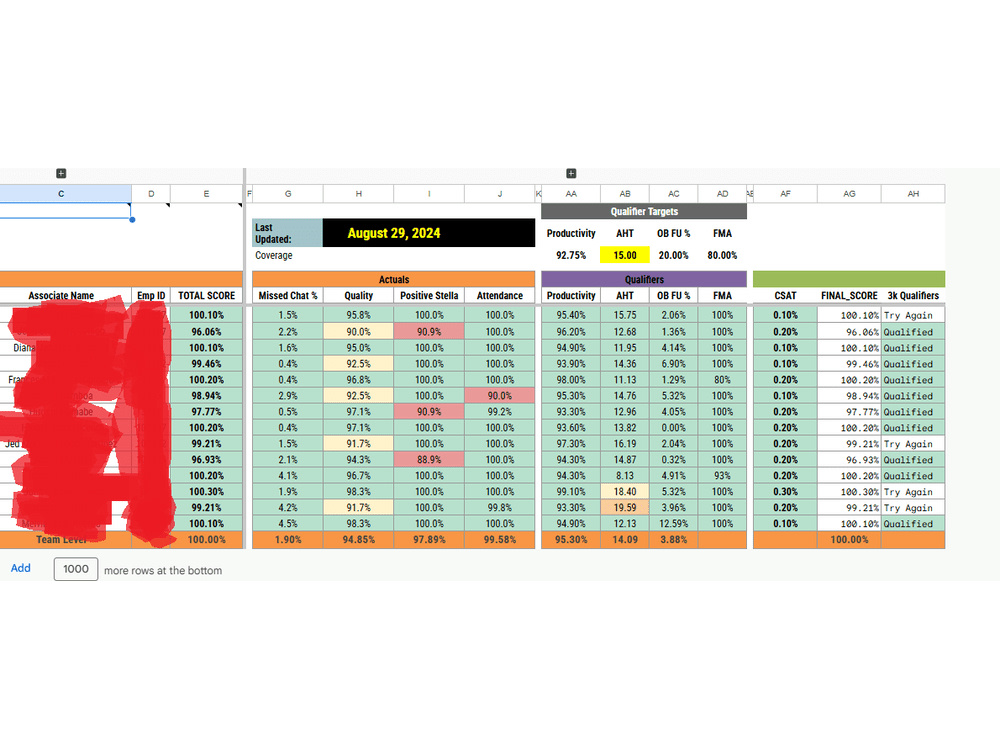Click the Add rows link

20,568
